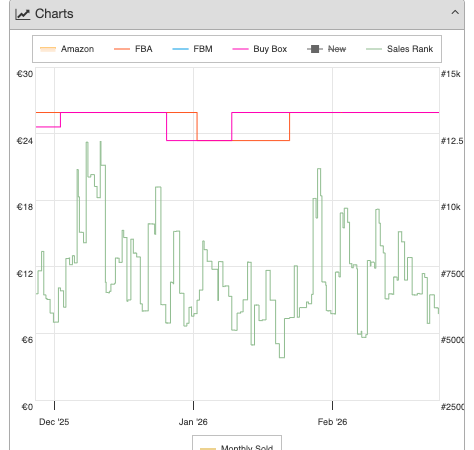Click the Buy Box pink legend swatch
The image size is (474, 450).
click(x=240, y=49)
